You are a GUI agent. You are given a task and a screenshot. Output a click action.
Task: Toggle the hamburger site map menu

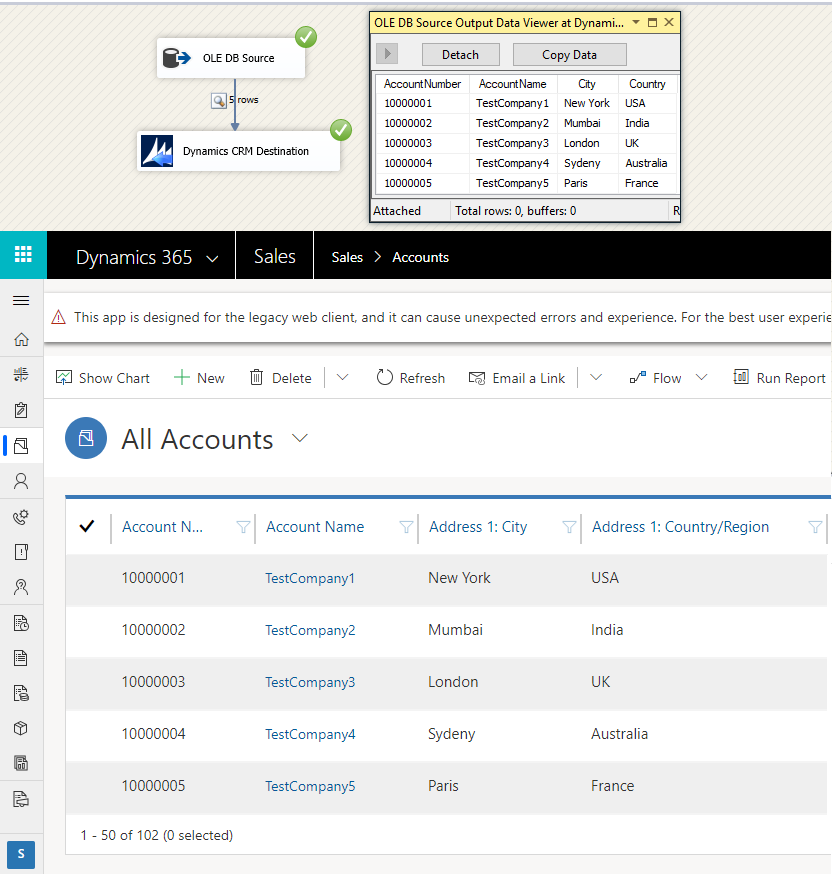coord(21,301)
